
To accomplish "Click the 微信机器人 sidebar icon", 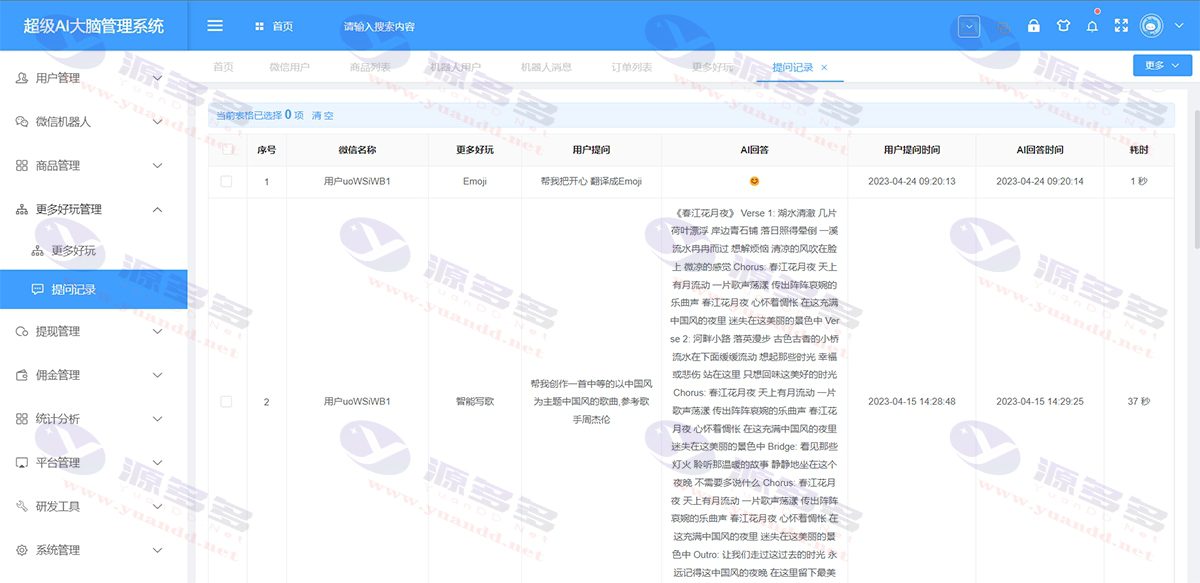I will coord(22,122).
